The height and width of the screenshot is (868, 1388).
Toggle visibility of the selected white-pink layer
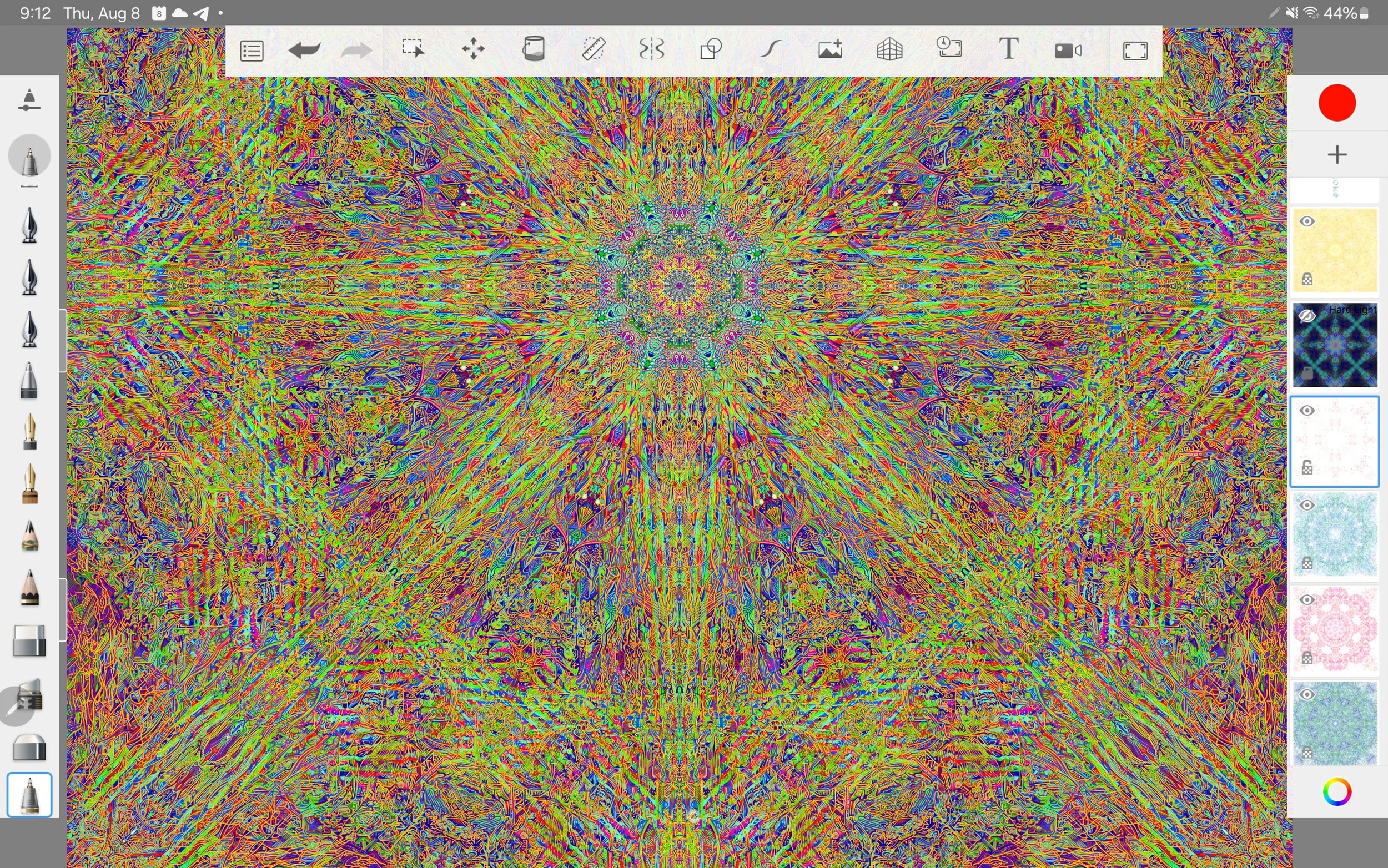coord(1307,411)
